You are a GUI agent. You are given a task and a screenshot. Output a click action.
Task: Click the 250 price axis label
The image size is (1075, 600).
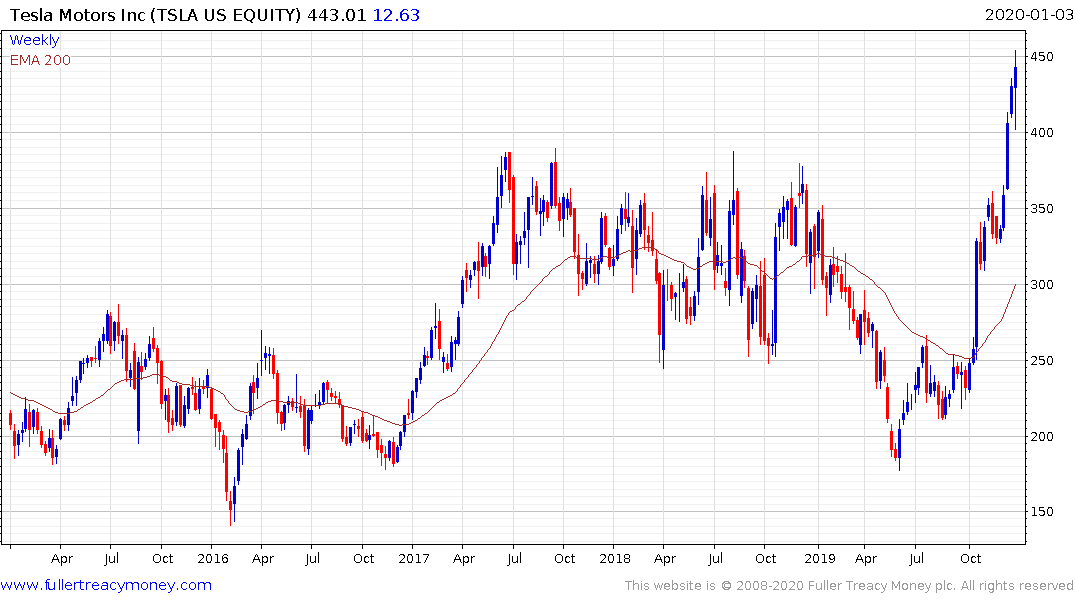(1042, 361)
